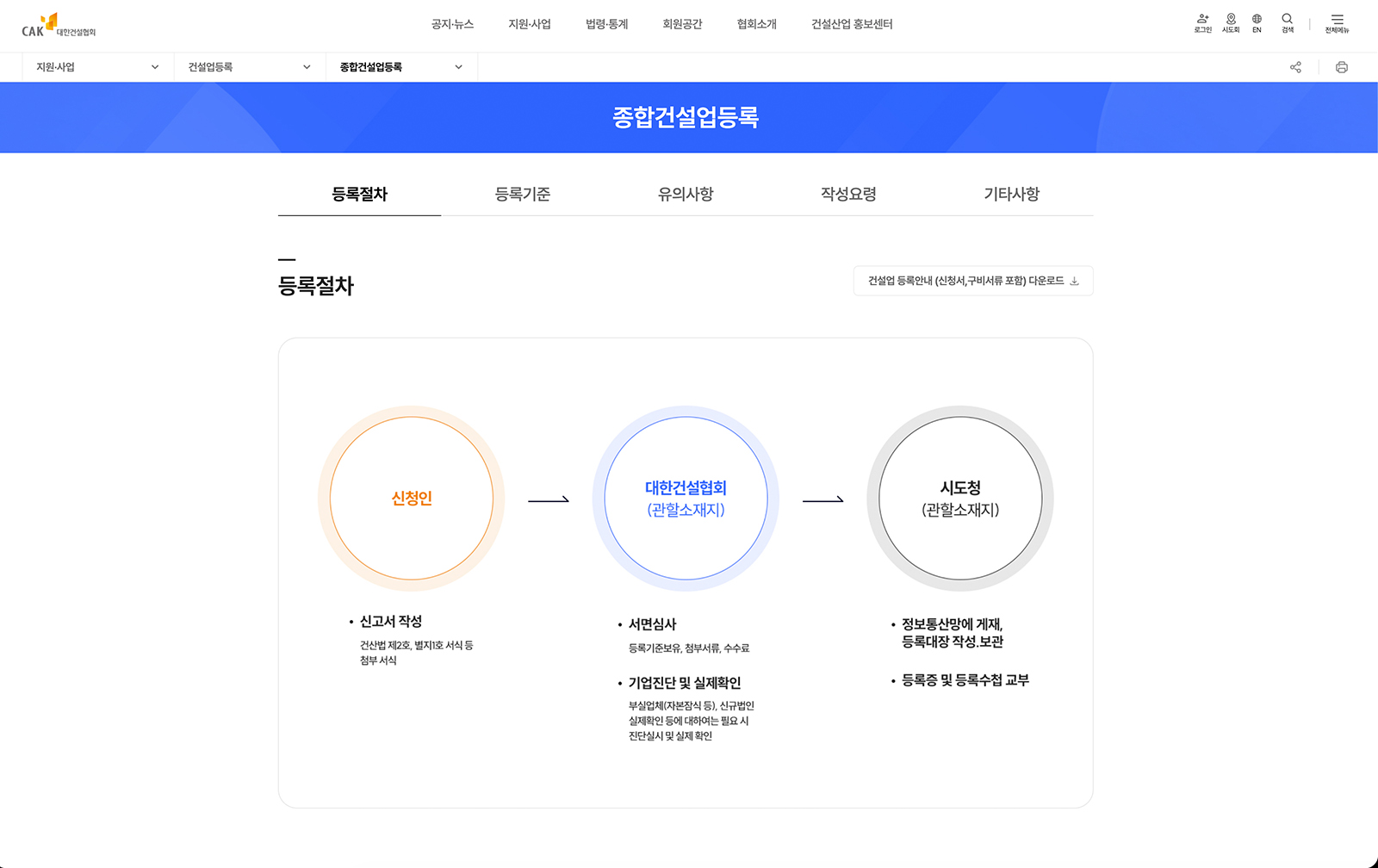Open the 시도회 location icon

[x=1231, y=23]
